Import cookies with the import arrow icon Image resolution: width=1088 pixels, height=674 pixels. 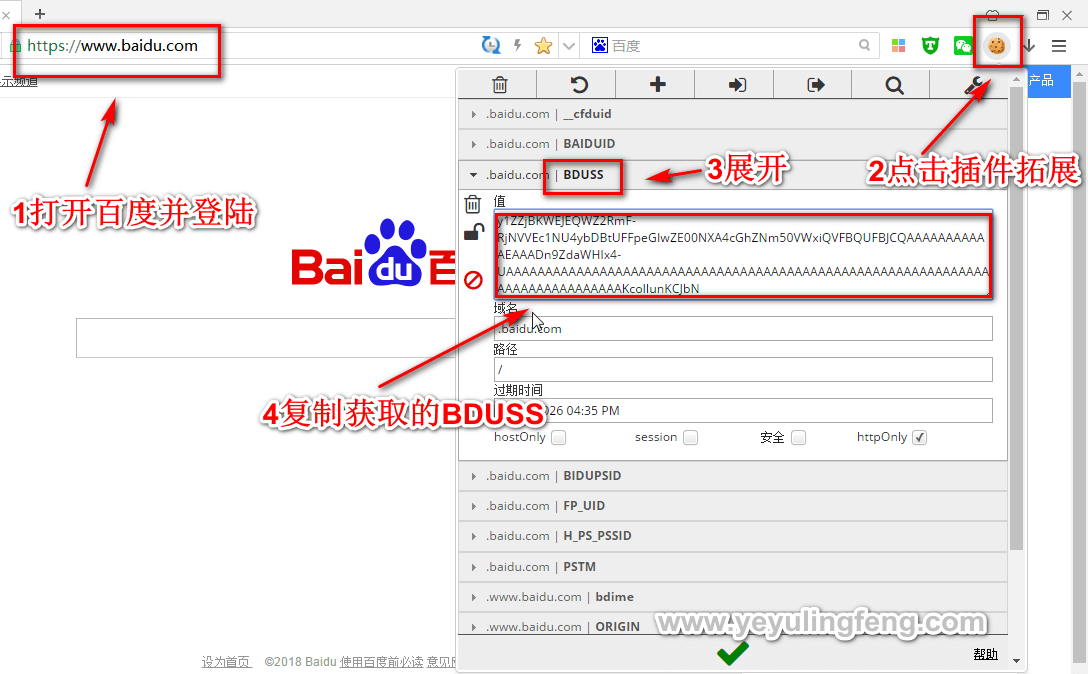(737, 85)
